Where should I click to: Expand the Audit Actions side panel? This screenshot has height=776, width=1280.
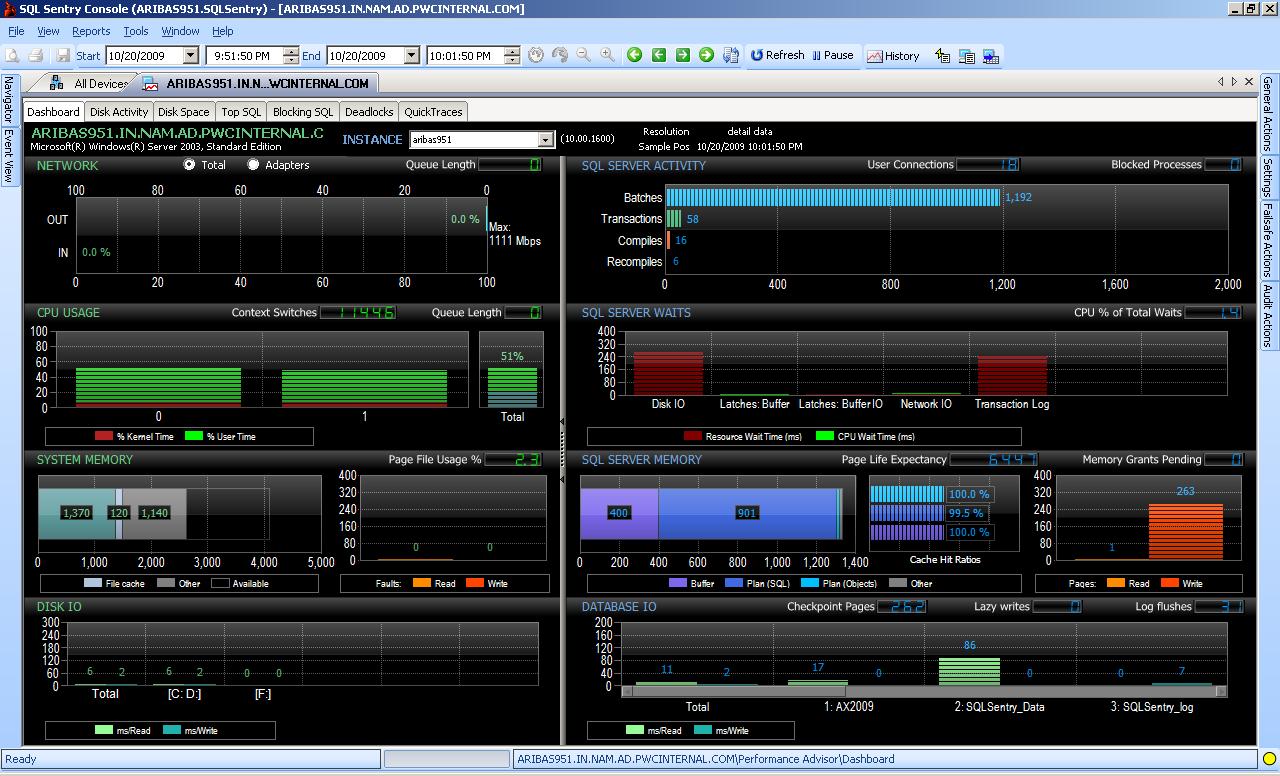(x=1268, y=316)
